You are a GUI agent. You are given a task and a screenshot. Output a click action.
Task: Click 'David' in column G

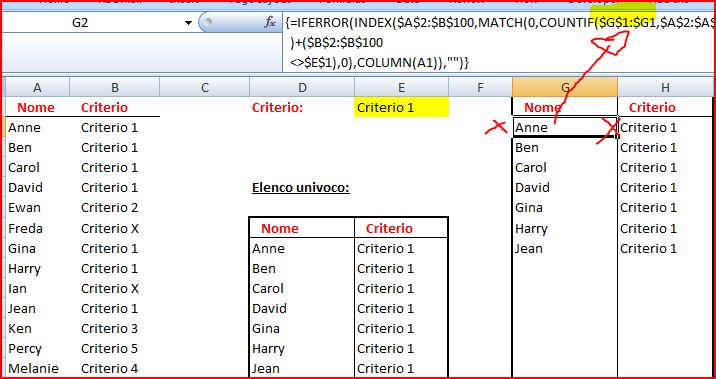(532, 188)
